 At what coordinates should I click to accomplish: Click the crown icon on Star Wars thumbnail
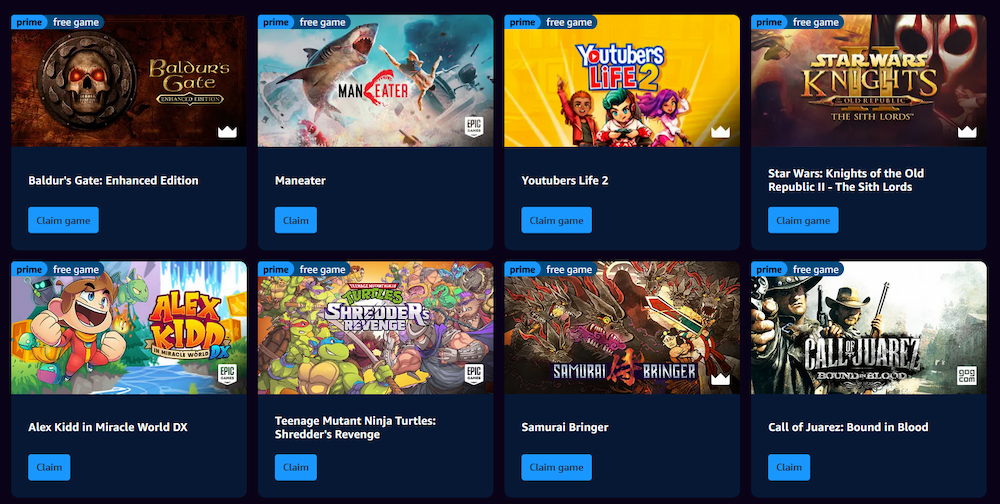coord(967,132)
